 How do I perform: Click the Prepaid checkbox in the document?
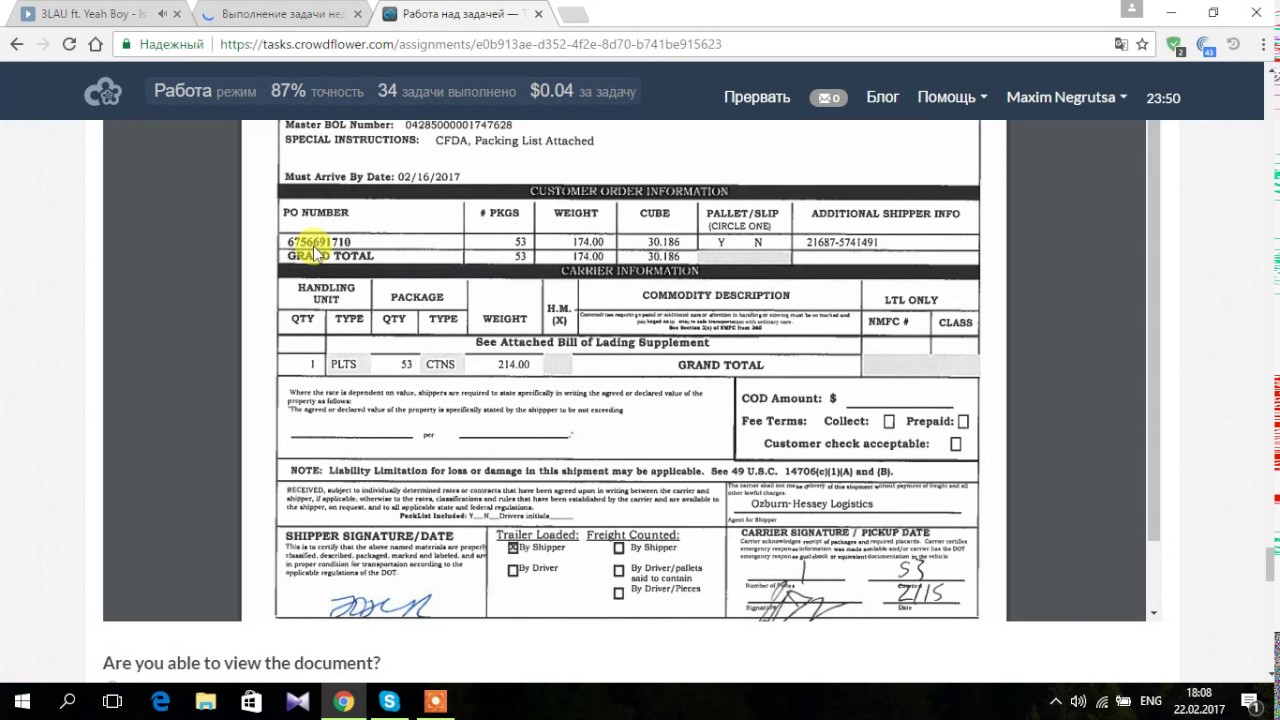pos(963,422)
